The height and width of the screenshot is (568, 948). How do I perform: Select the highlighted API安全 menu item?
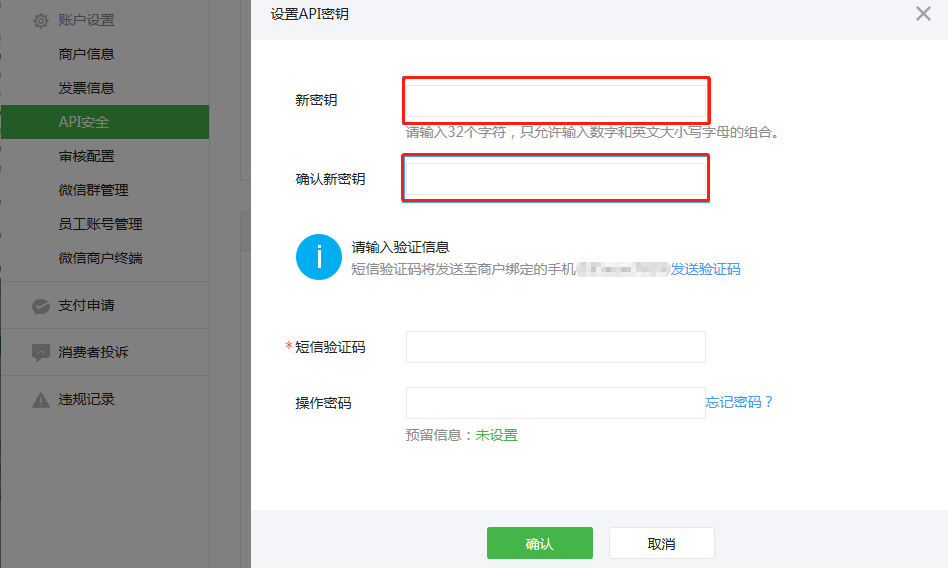point(84,122)
